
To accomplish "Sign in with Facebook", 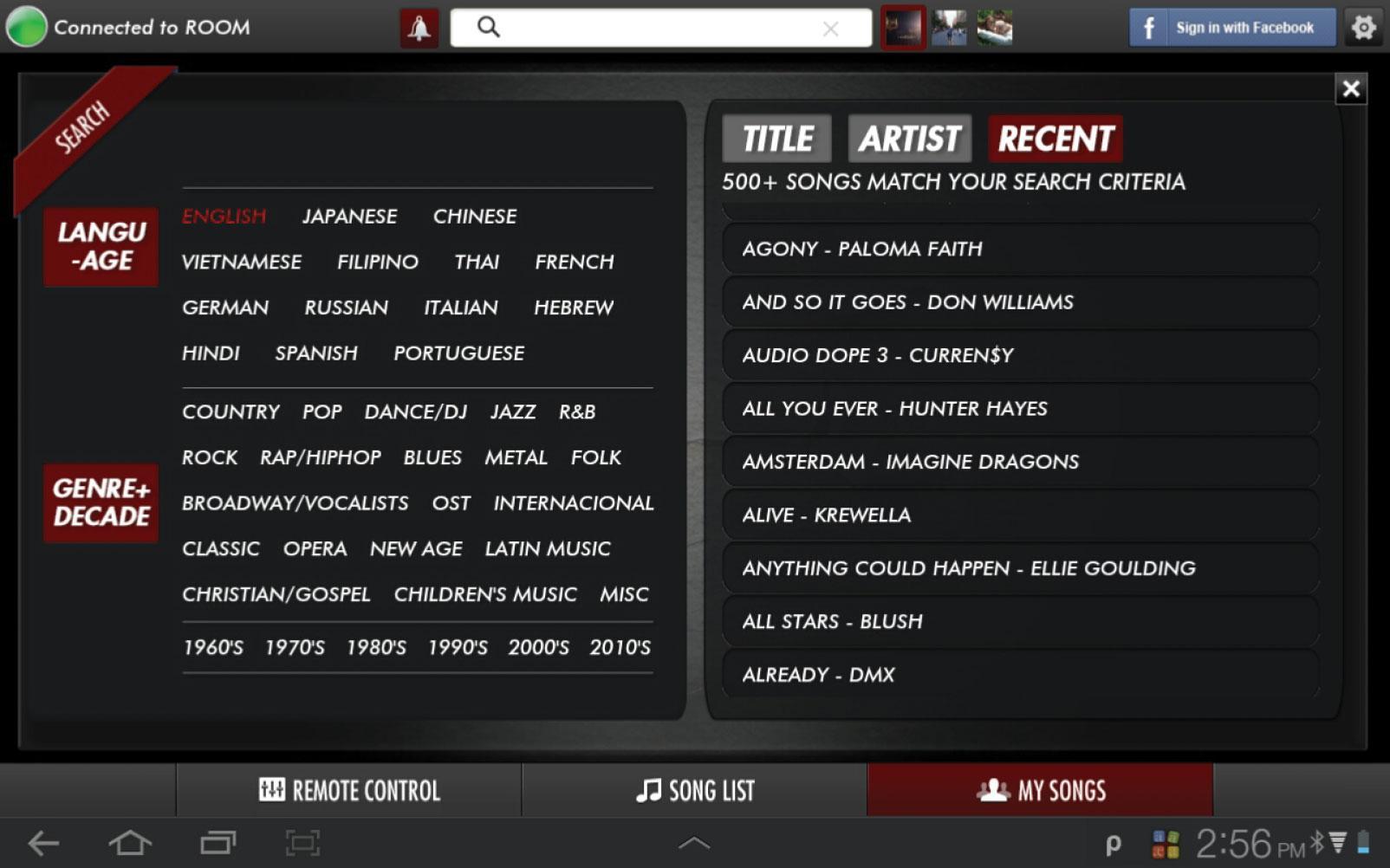I will [1231, 28].
